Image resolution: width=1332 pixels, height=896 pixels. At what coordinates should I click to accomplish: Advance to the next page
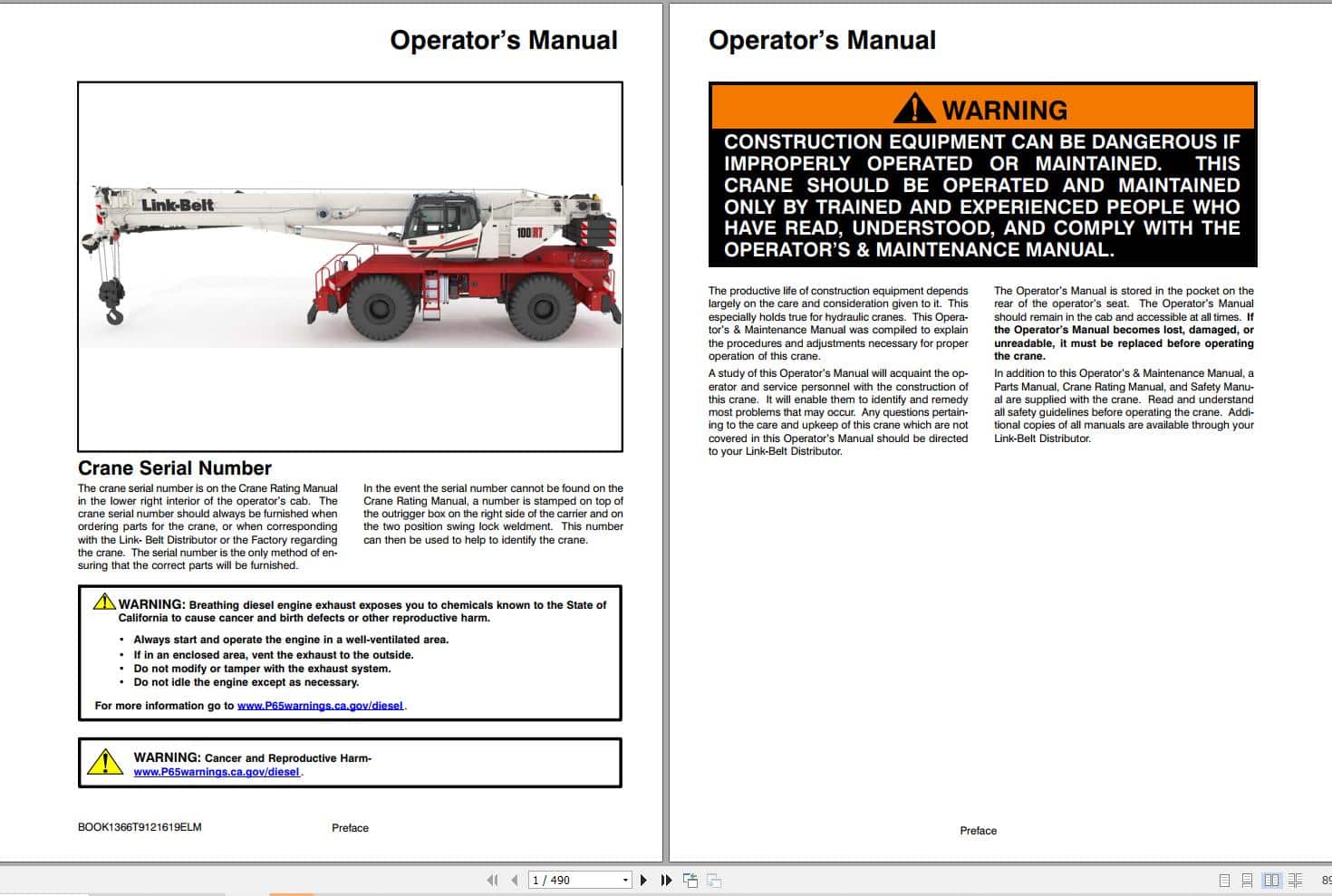644,880
